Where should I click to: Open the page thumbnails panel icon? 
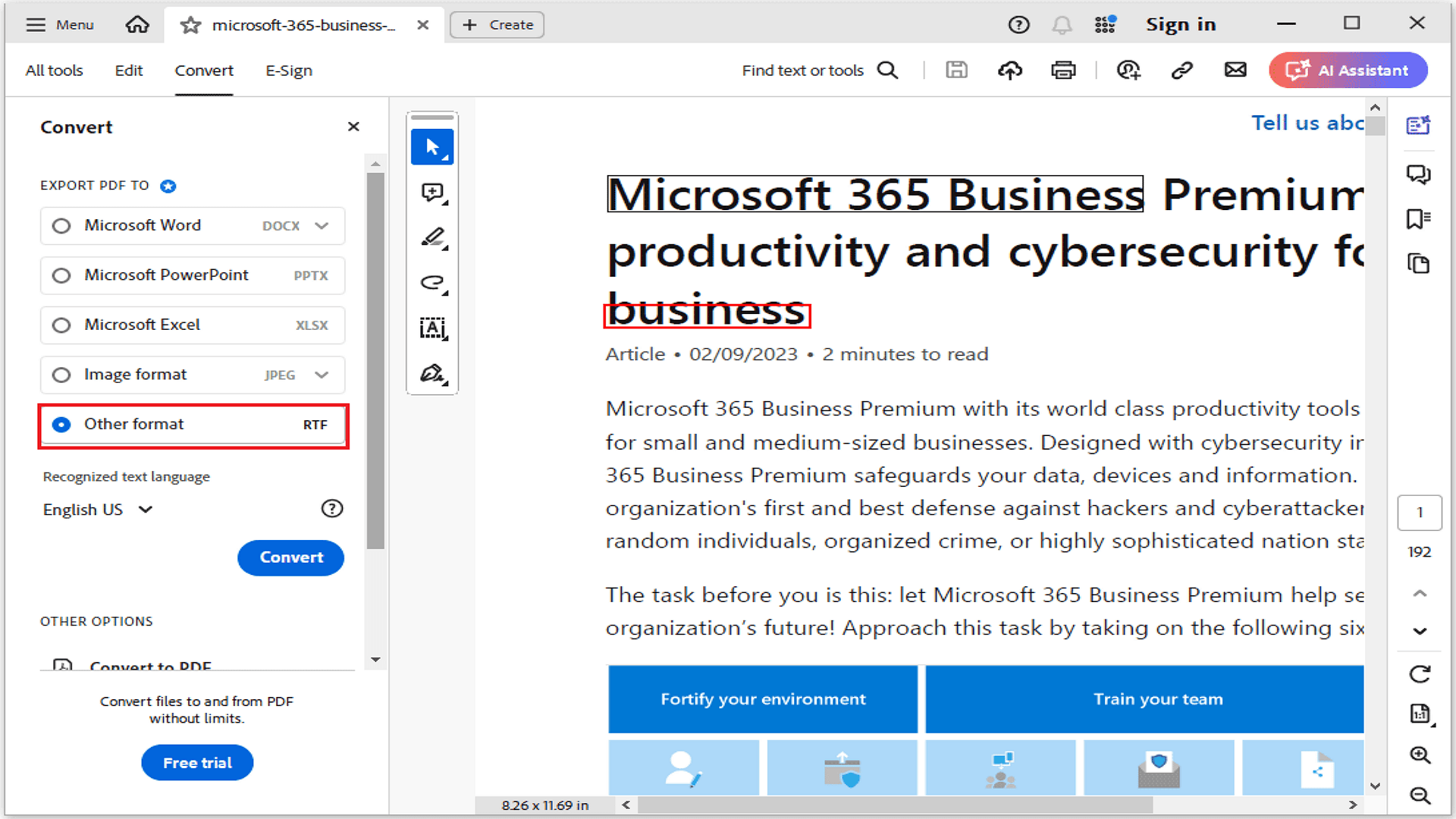pos(1419,263)
